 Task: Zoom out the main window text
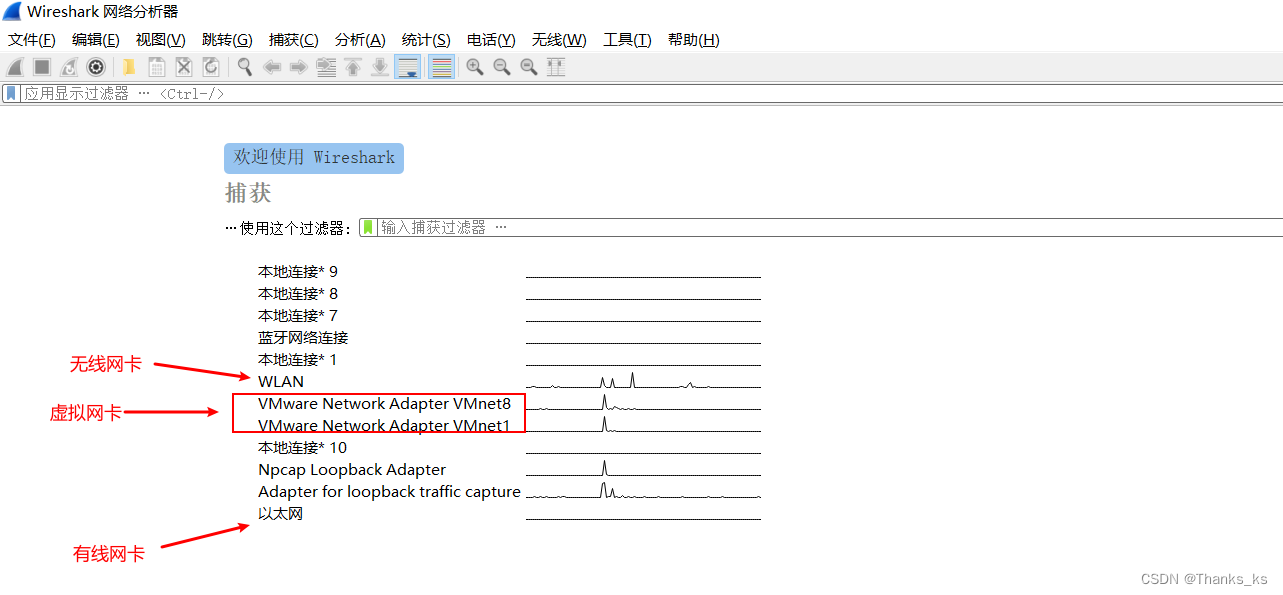point(502,67)
